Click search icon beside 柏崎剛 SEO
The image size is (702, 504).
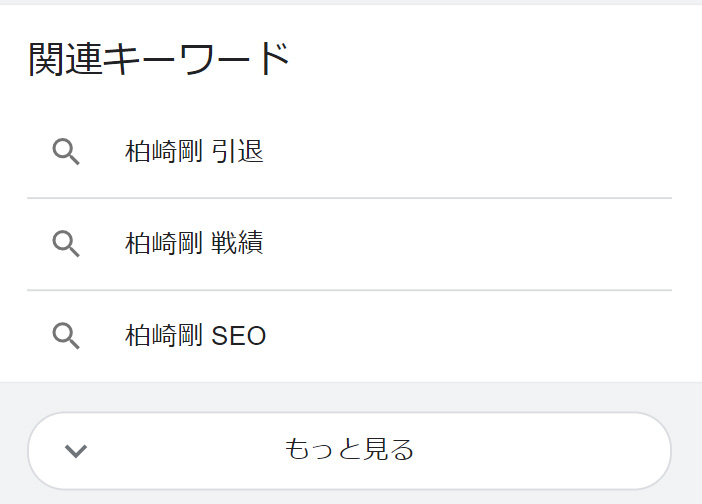click(x=66, y=336)
